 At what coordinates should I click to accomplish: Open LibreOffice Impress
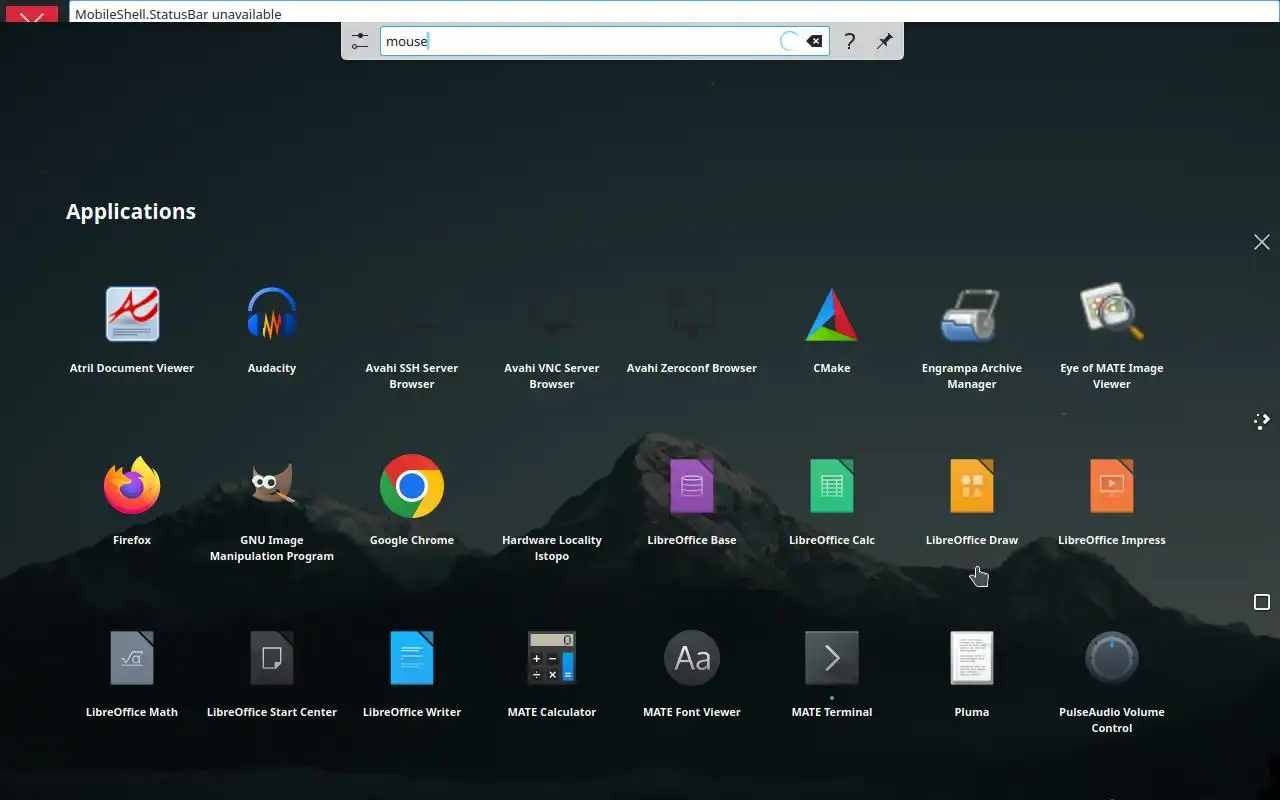coord(1112,502)
